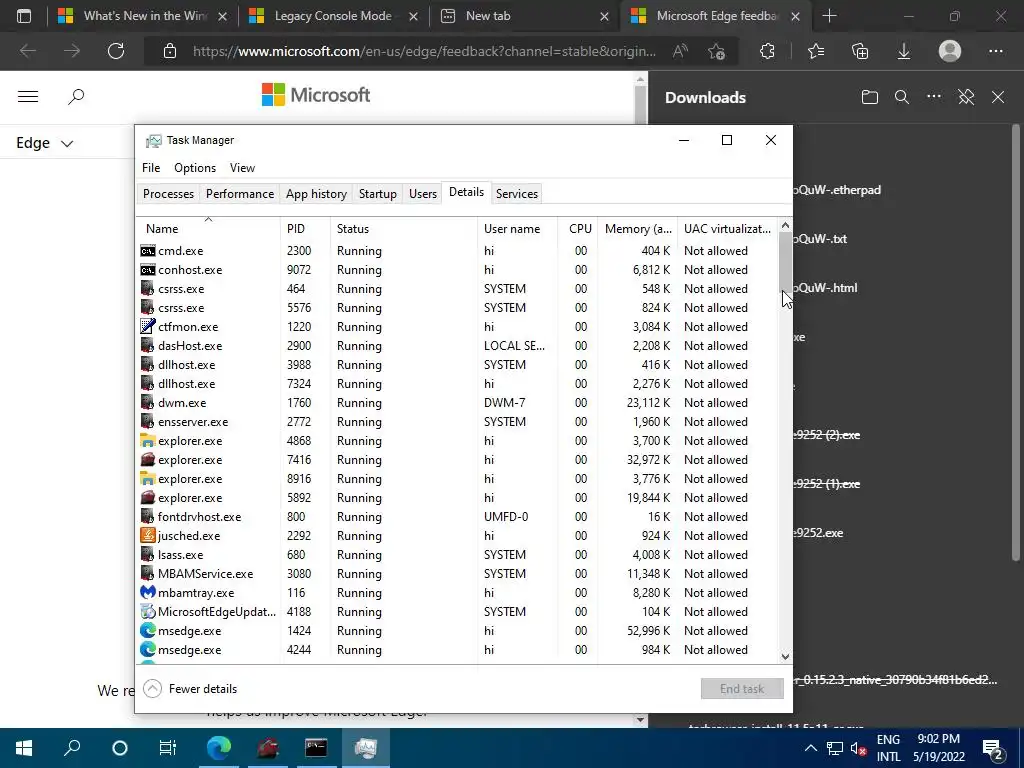Sort by User name column header
The height and width of the screenshot is (768, 1024).
(x=517, y=229)
